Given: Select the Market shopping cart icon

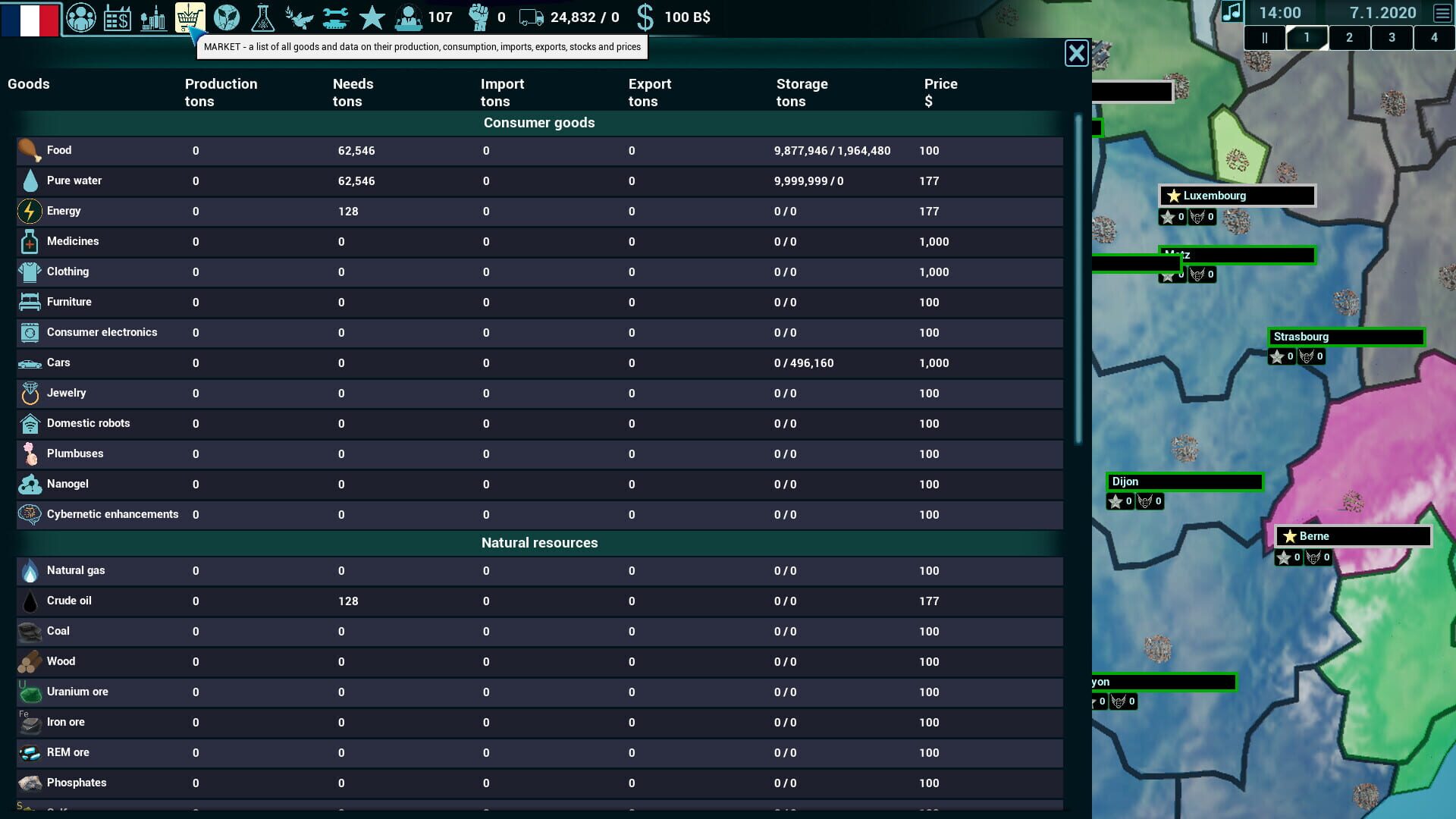Looking at the screenshot, I should click(190, 16).
